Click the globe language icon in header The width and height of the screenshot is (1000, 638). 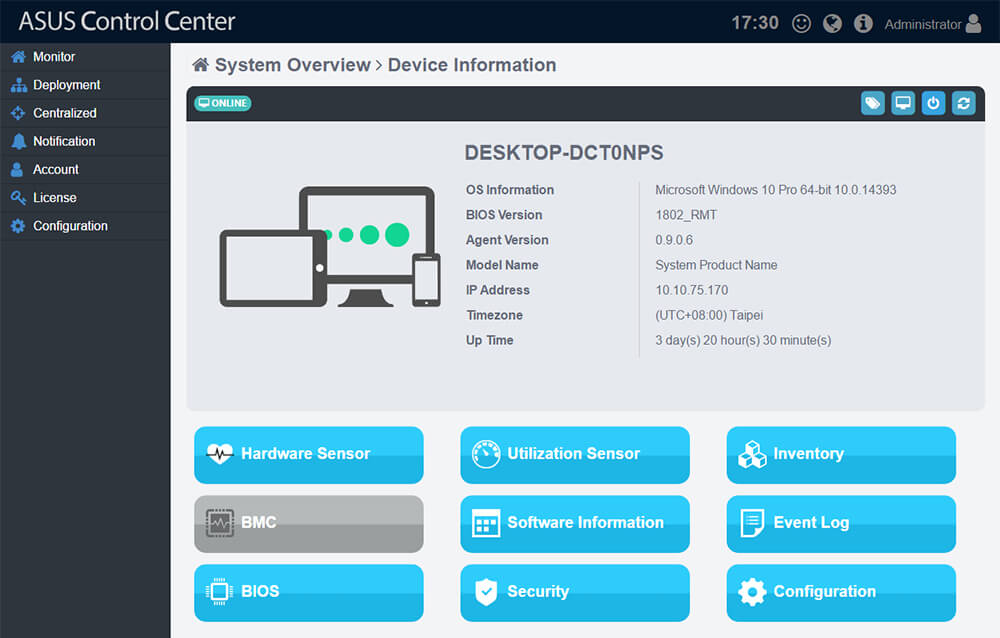[832, 24]
